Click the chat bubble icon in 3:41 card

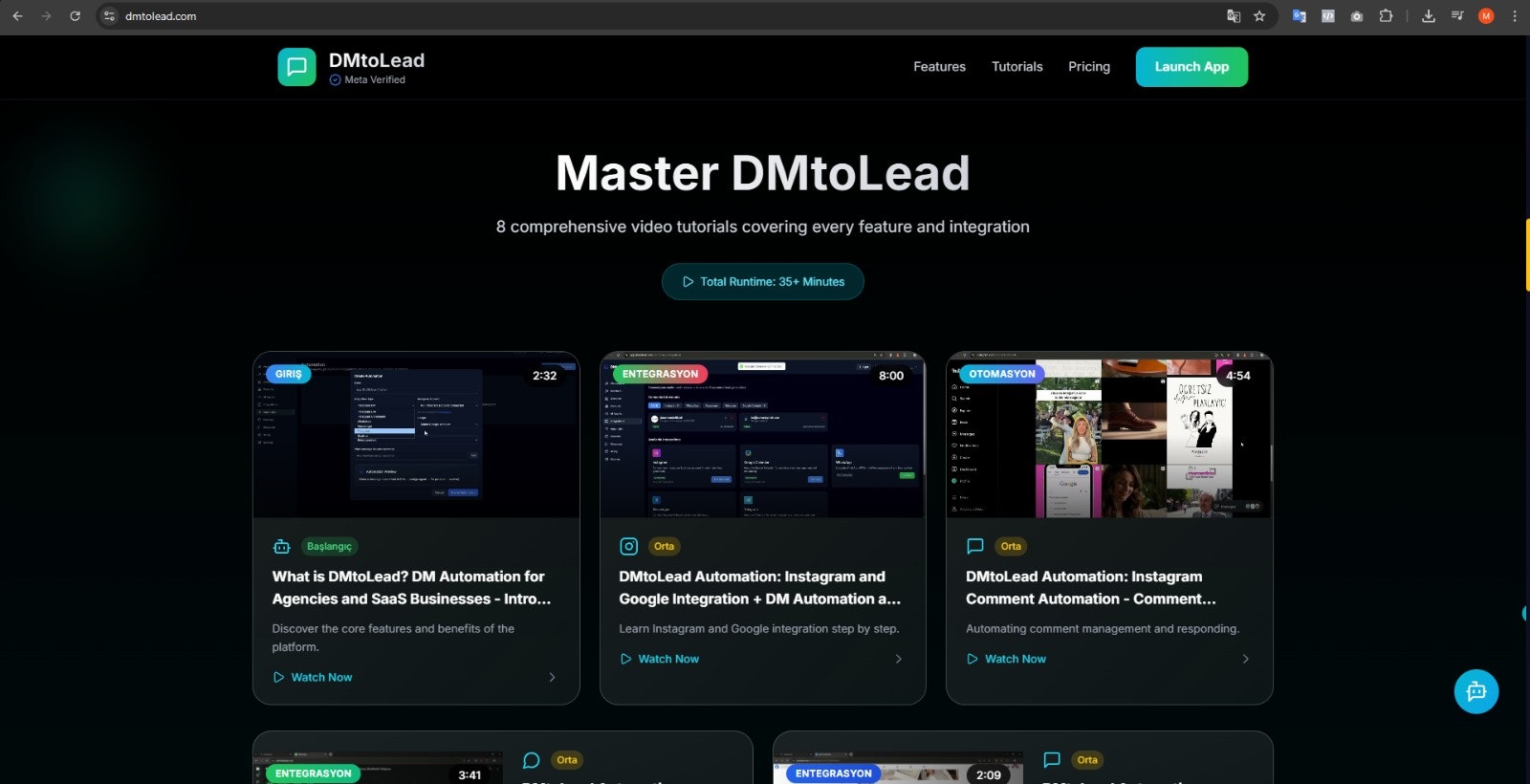pos(532,760)
